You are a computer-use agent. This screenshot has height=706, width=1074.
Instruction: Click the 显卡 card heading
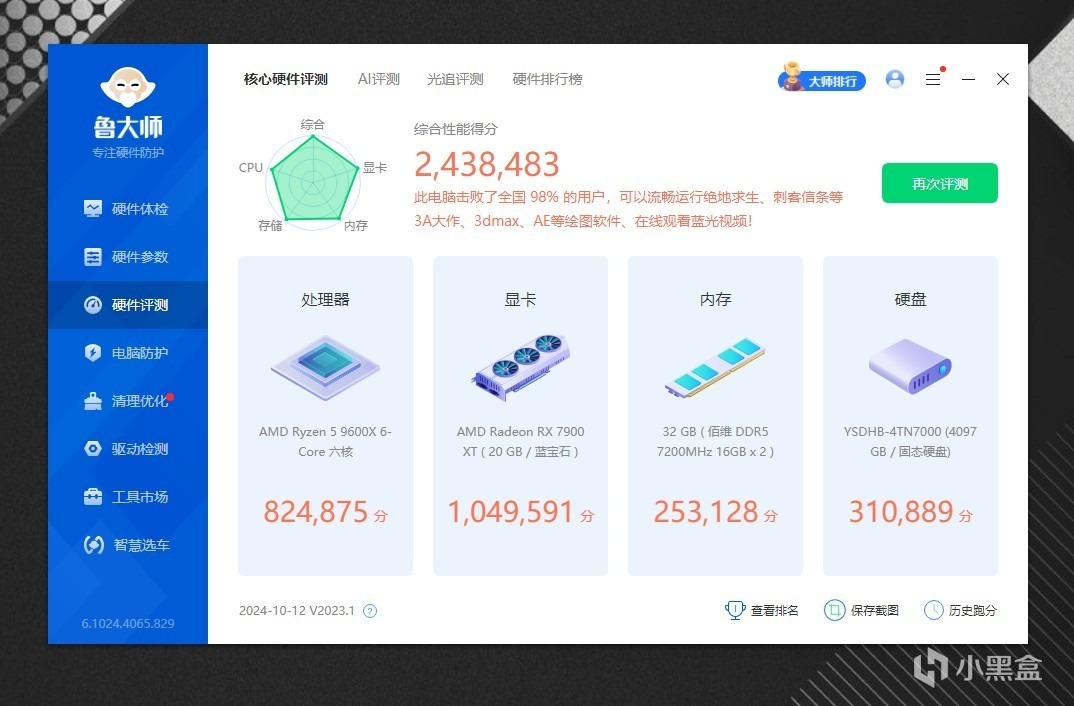(x=521, y=299)
